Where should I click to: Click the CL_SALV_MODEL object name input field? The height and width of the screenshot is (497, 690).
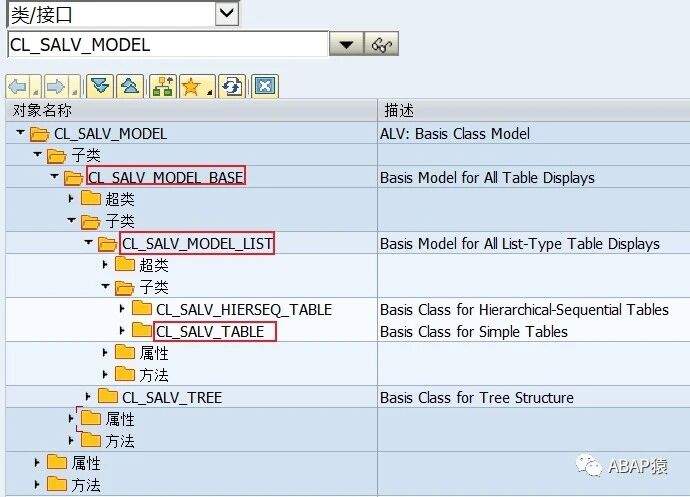[168, 44]
